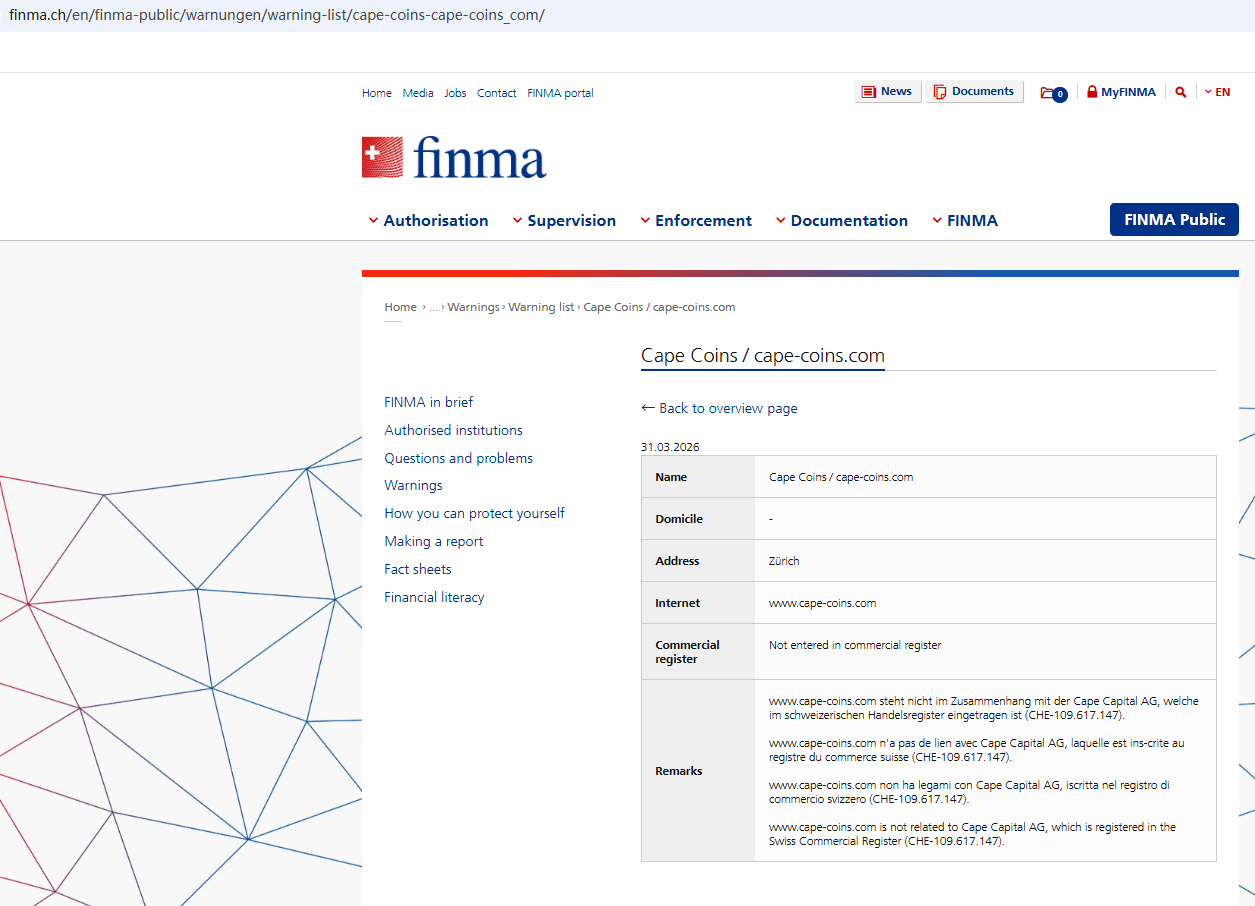Open the FINMA menu in navigation
This screenshot has width=1255, height=906.
[965, 221]
